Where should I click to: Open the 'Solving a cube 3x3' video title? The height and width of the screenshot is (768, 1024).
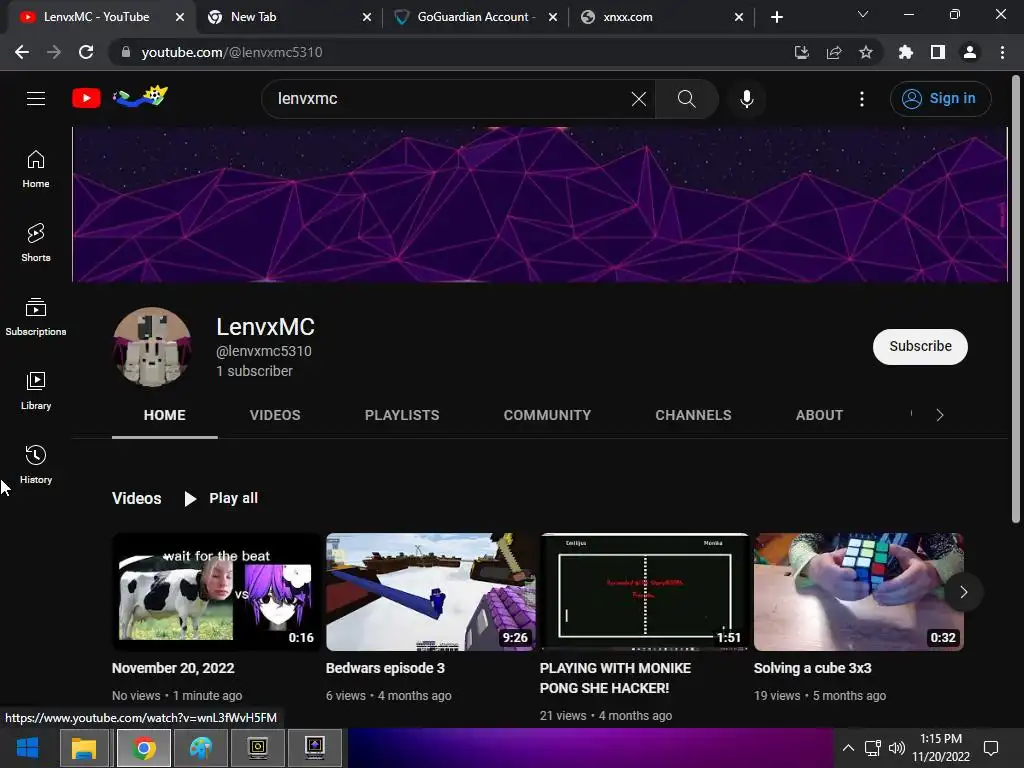[812, 668]
